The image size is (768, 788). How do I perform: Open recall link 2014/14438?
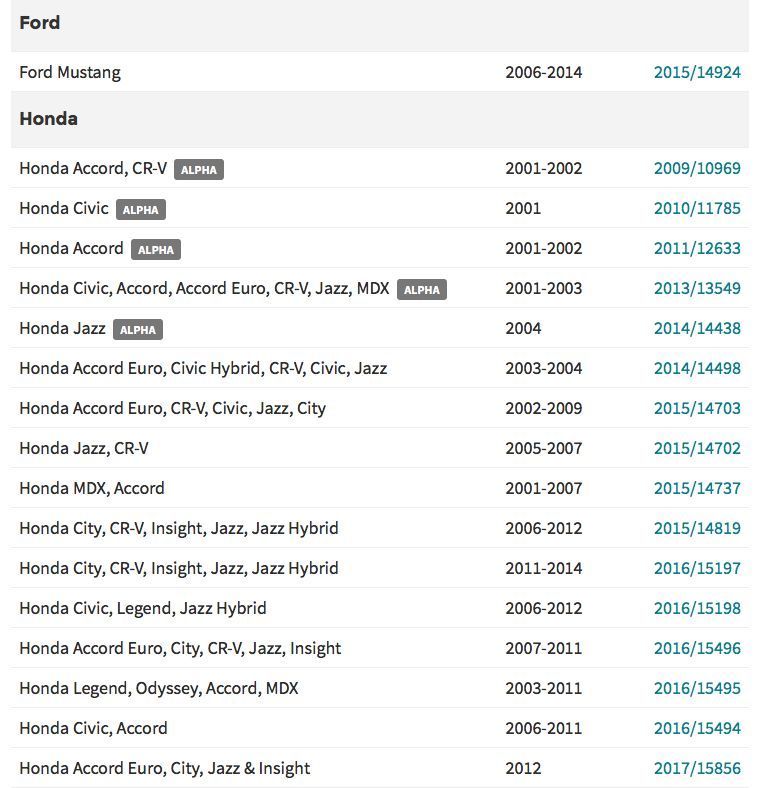(697, 329)
